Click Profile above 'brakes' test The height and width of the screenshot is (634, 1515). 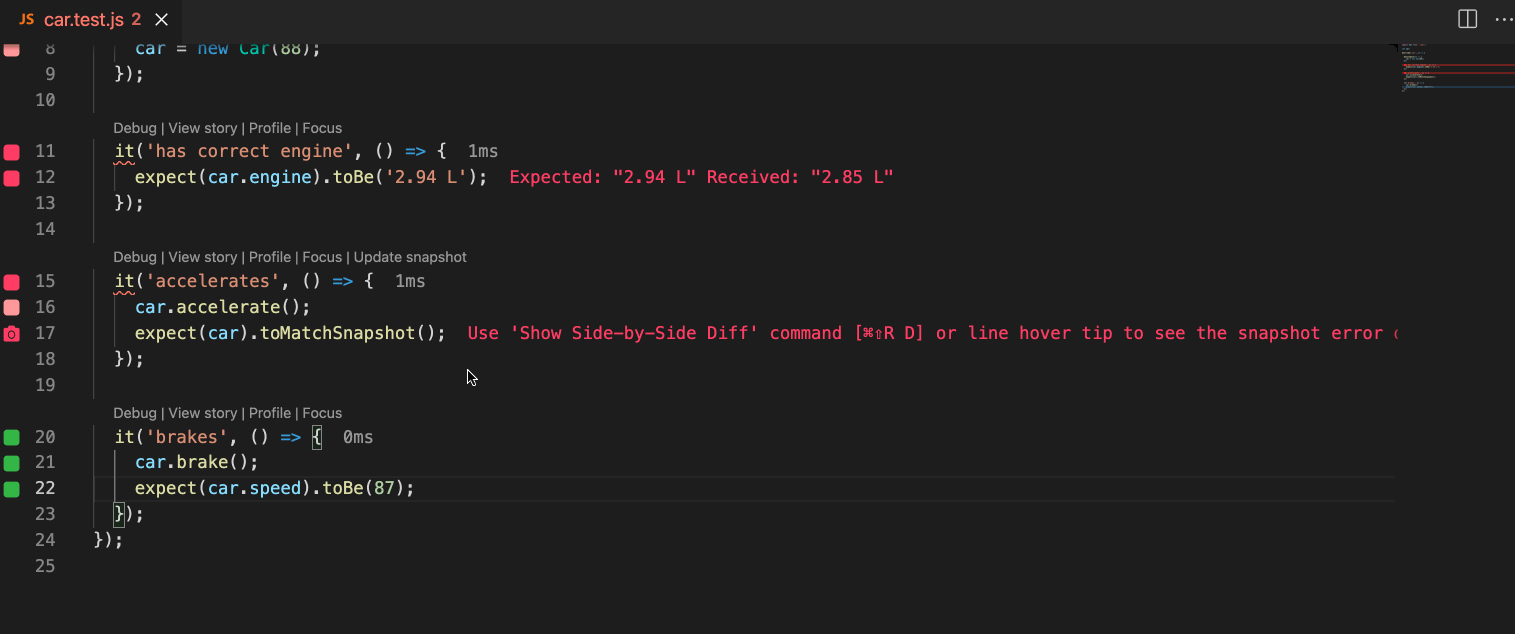[x=269, y=413]
